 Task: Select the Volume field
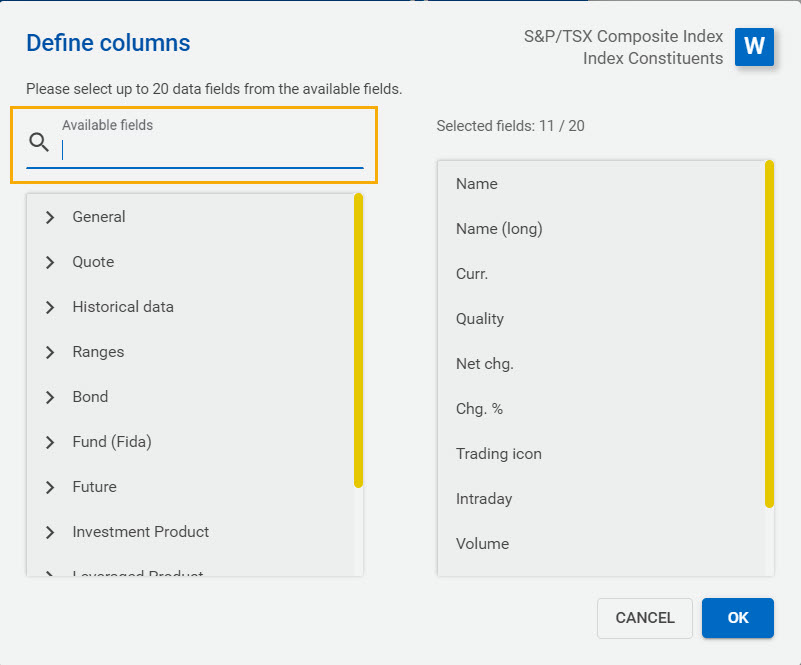point(482,543)
